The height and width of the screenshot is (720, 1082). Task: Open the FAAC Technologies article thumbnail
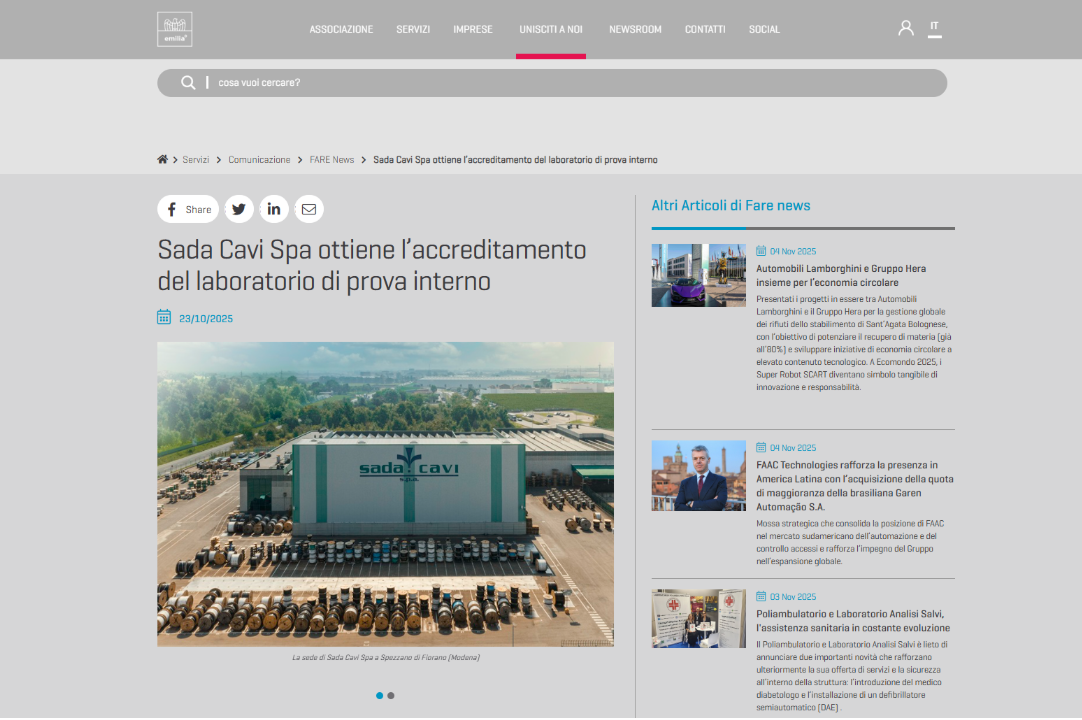(698, 476)
